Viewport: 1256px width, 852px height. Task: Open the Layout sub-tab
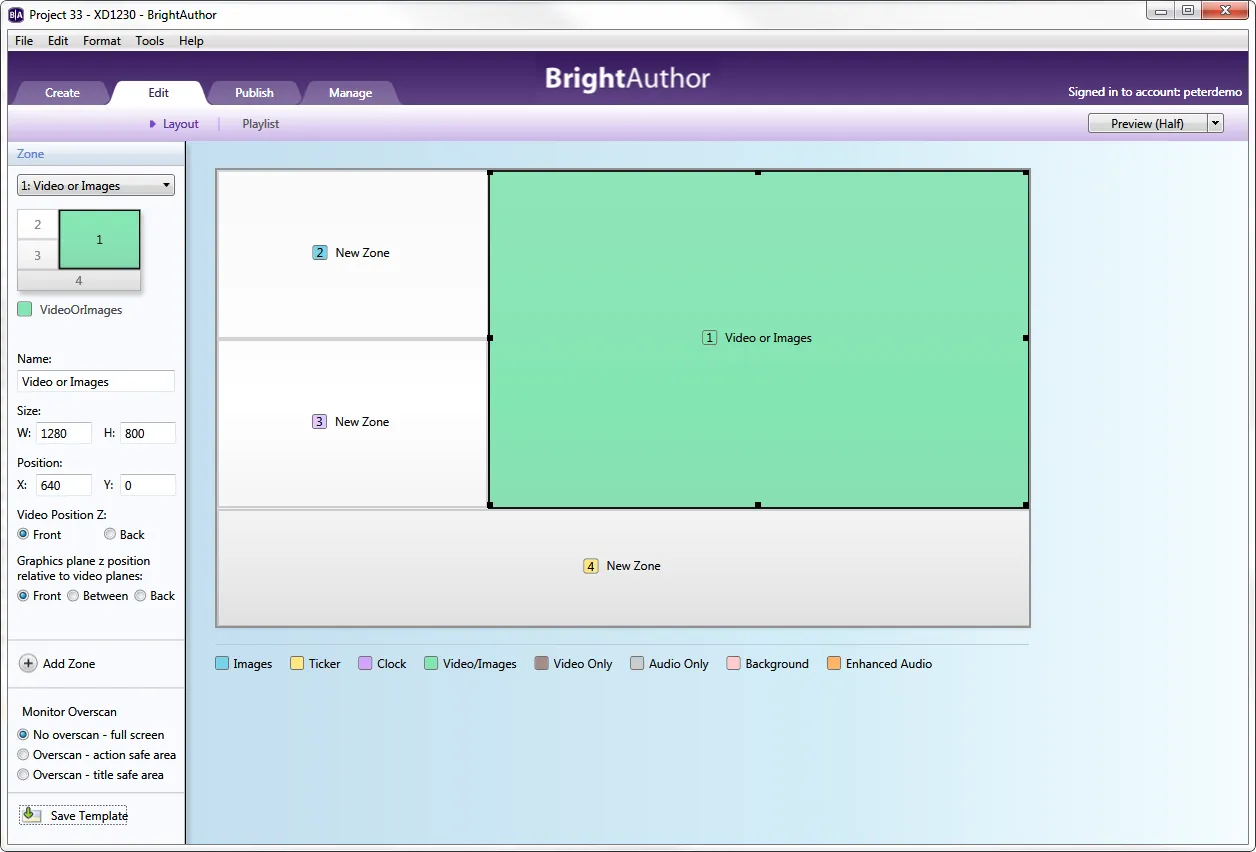pos(181,124)
